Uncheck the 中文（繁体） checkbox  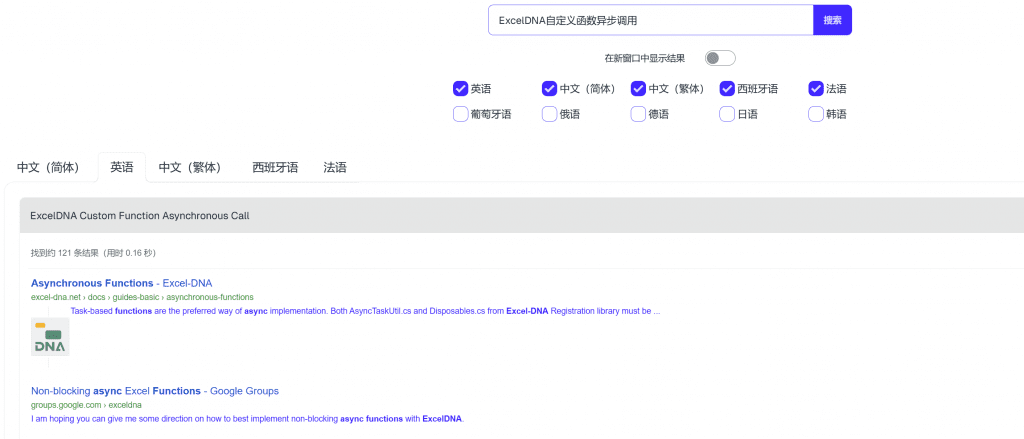639,89
